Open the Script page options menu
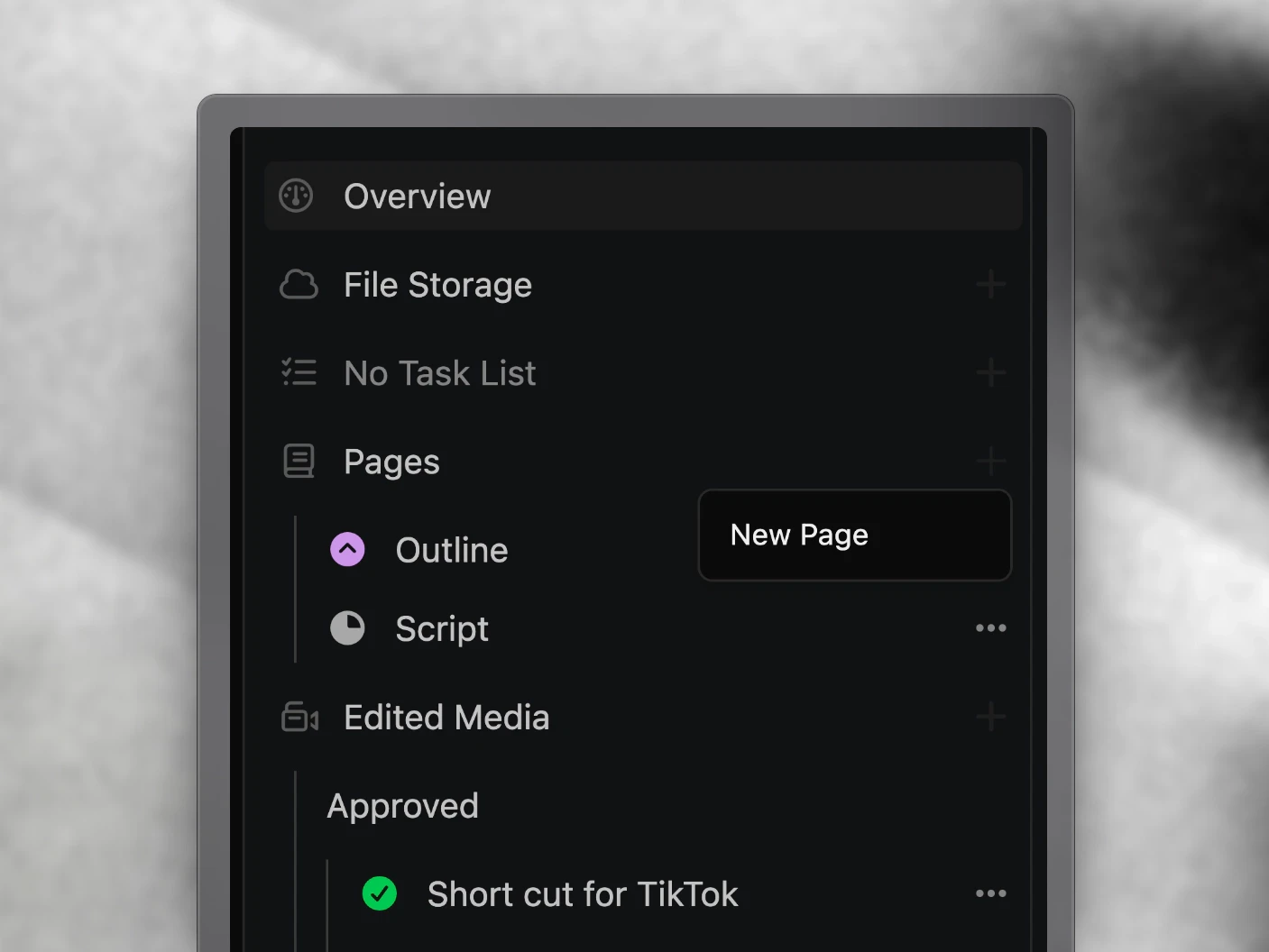This screenshot has height=952, width=1269. [x=990, y=628]
